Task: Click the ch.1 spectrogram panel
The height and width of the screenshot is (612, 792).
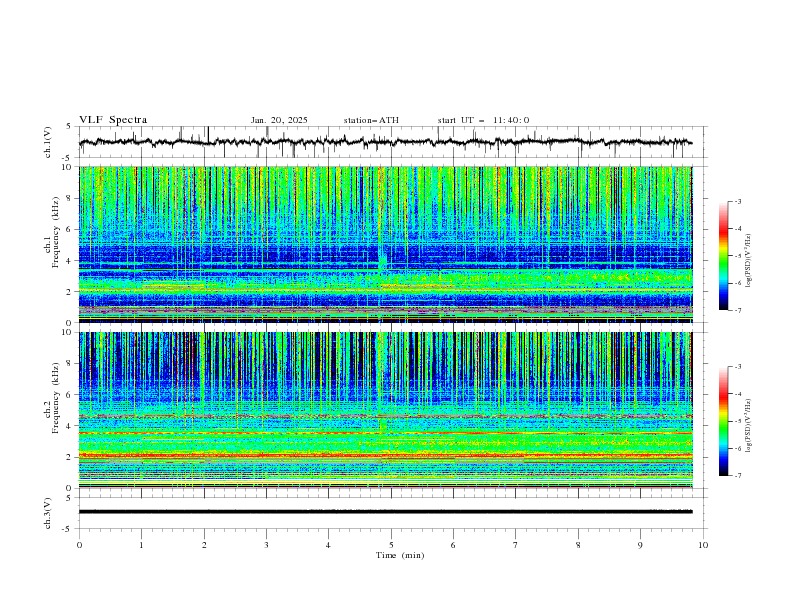Action: point(386,244)
